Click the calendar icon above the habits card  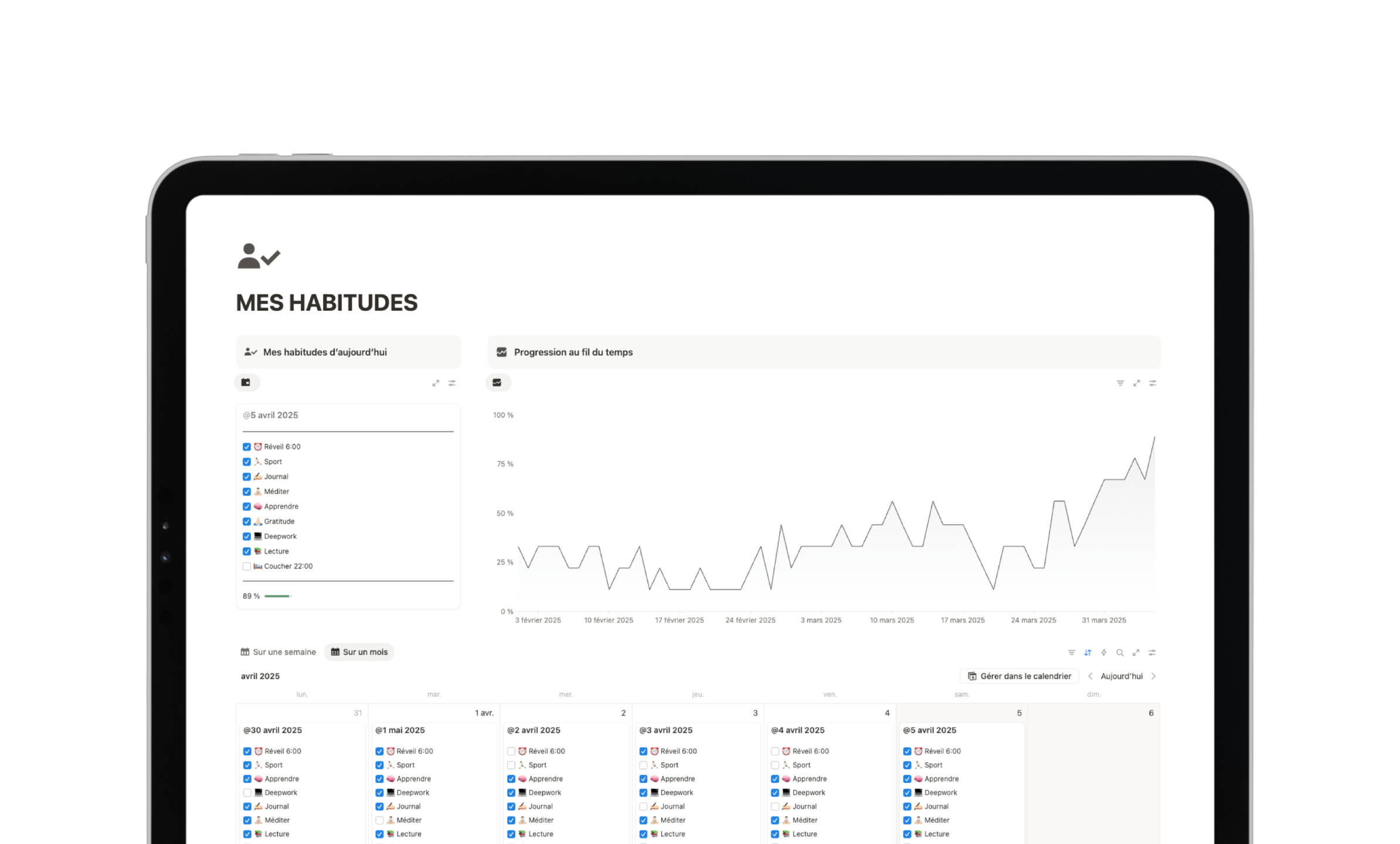[247, 382]
